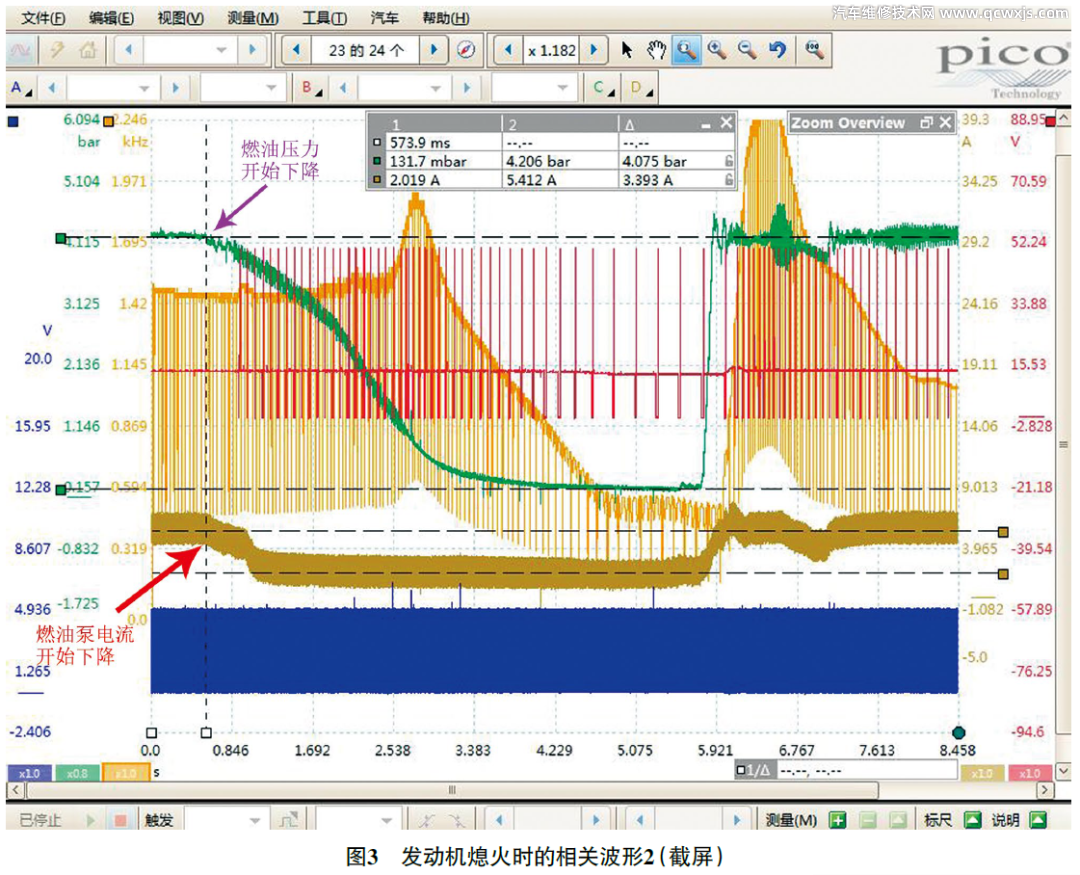The height and width of the screenshot is (875, 1080).
Task: Click the zoom-in magnifier tool
Action: coord(716,50)
